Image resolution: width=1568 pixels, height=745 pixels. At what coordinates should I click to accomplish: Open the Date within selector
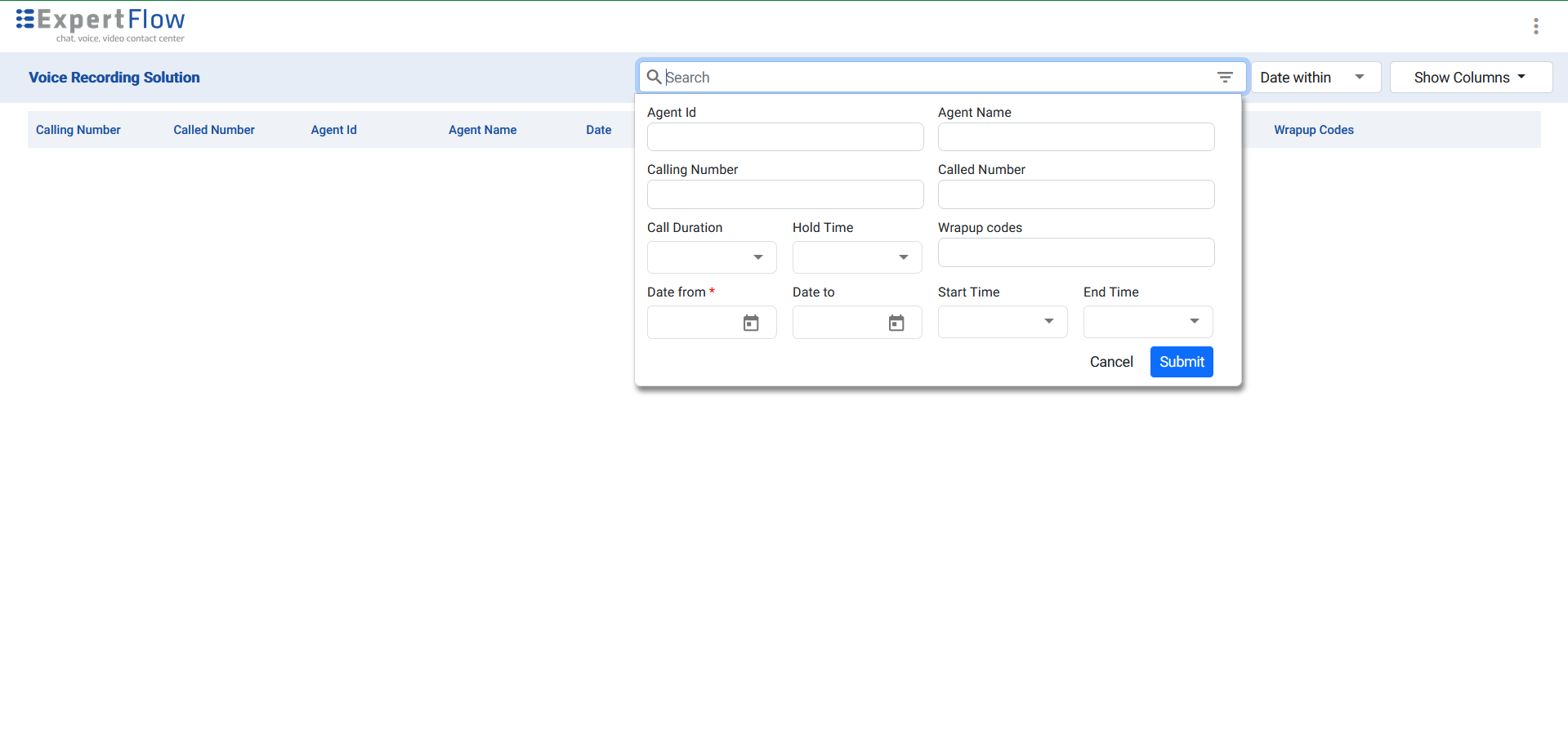click(x=1316, y=77)
